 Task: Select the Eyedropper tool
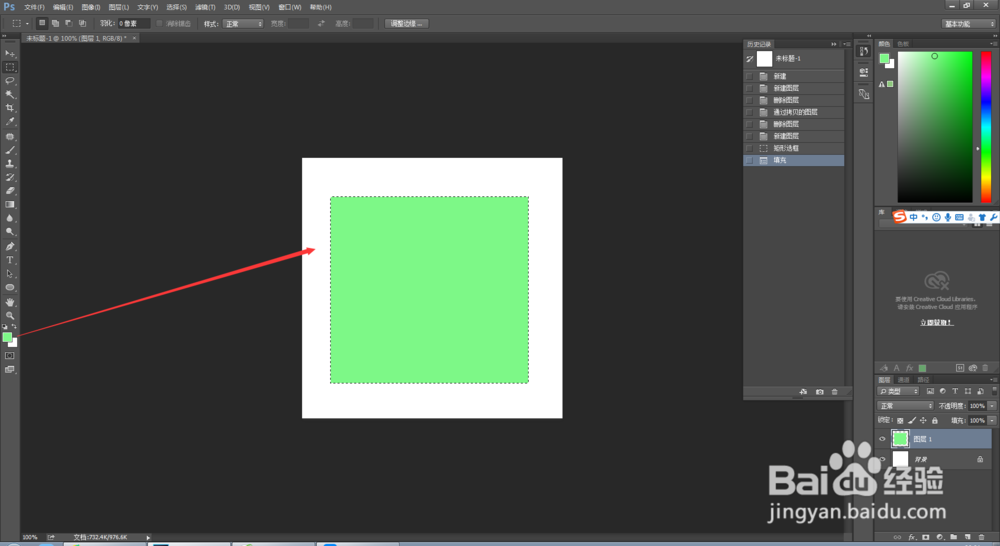(10, 121)
